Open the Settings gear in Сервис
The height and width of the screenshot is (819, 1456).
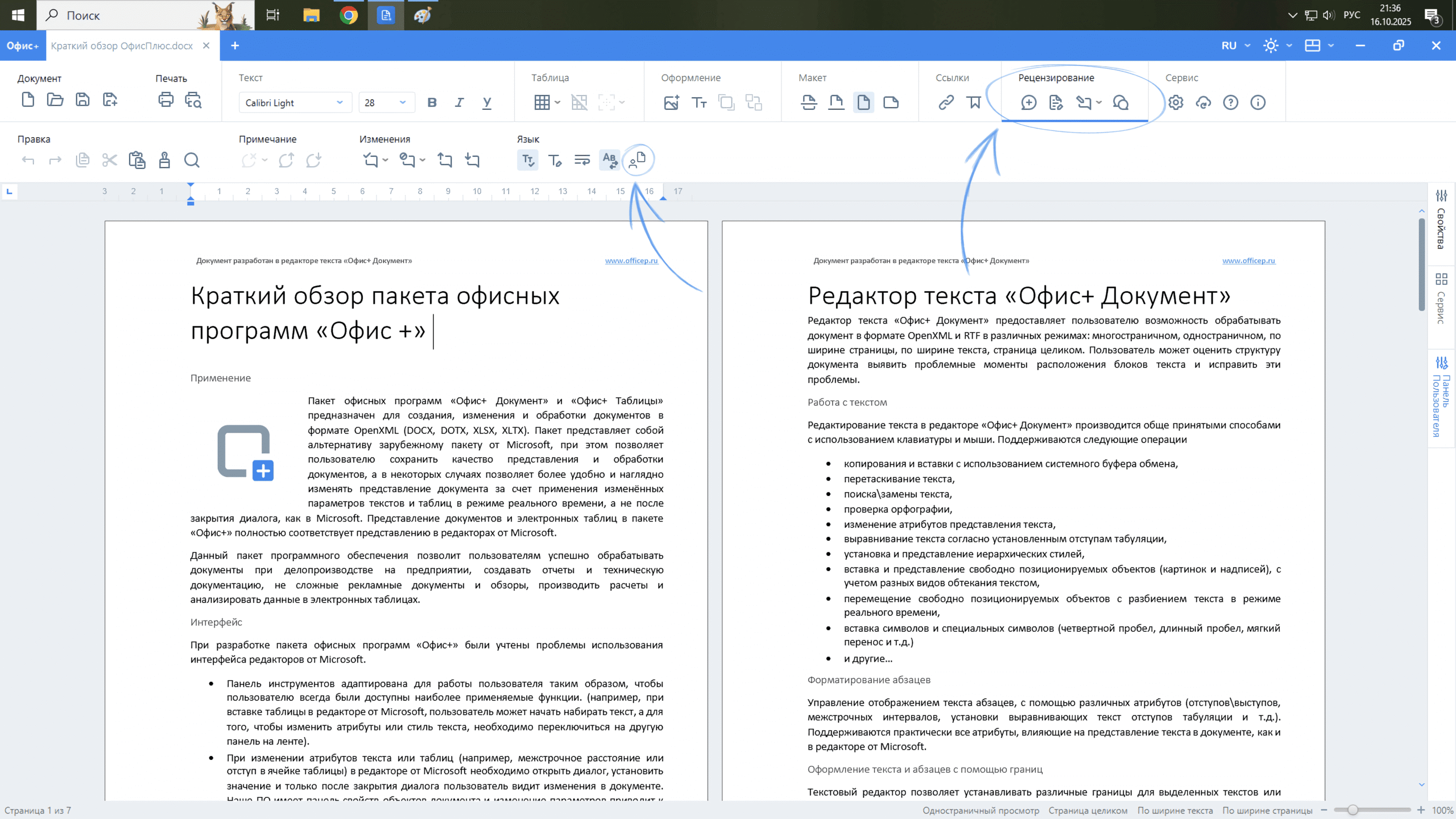pyautogui.click(x=1176, y=102)
